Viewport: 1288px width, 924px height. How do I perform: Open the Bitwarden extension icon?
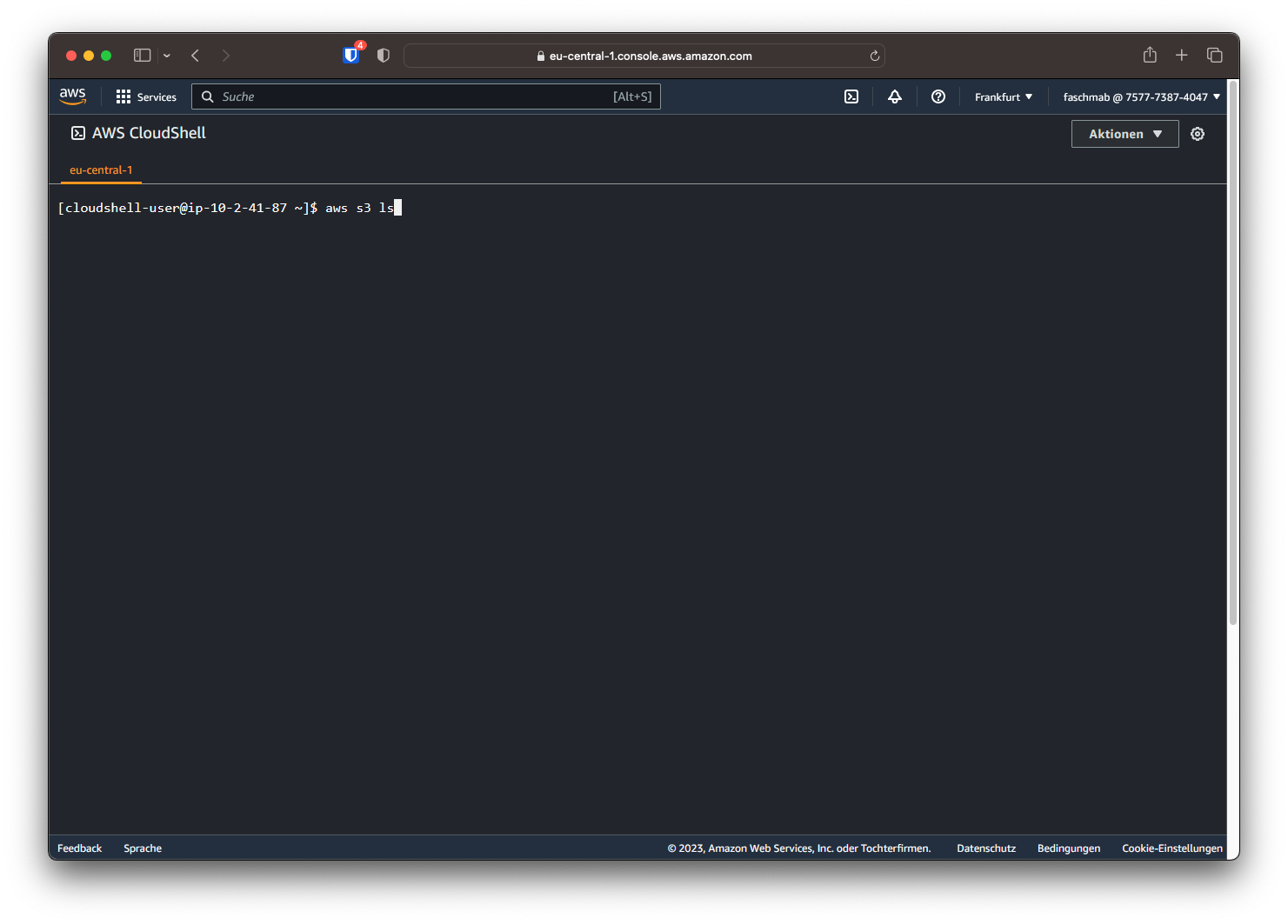tap(351, 55)
